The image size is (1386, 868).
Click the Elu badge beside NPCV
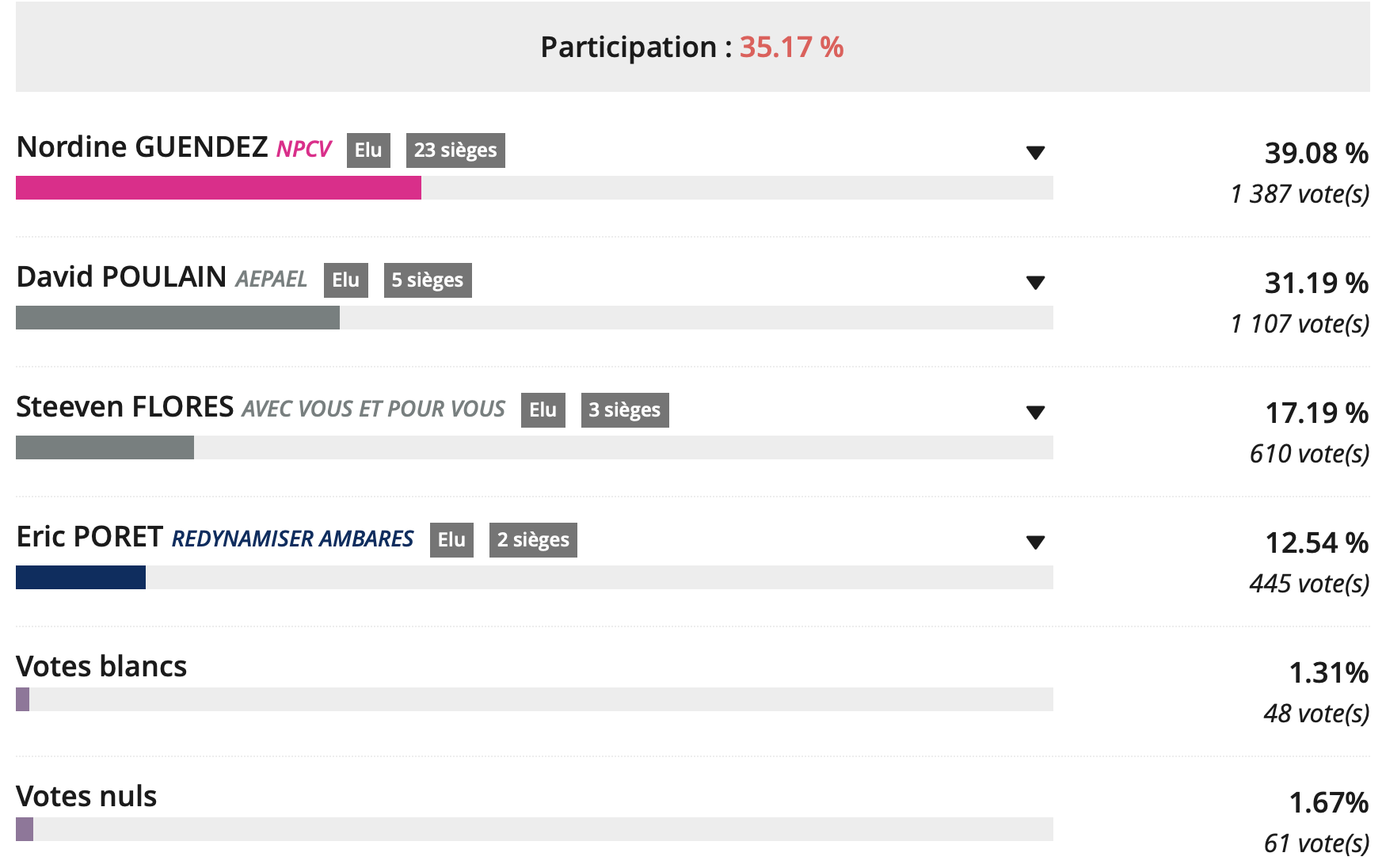coord(368,150)
